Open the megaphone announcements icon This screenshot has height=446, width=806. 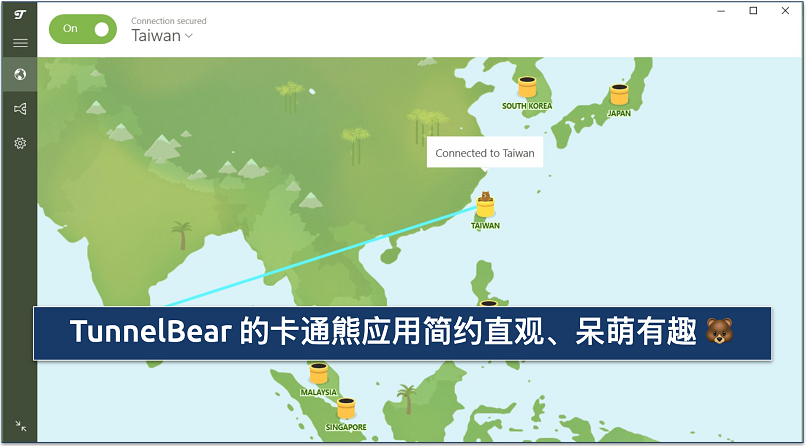coord(20,109)
